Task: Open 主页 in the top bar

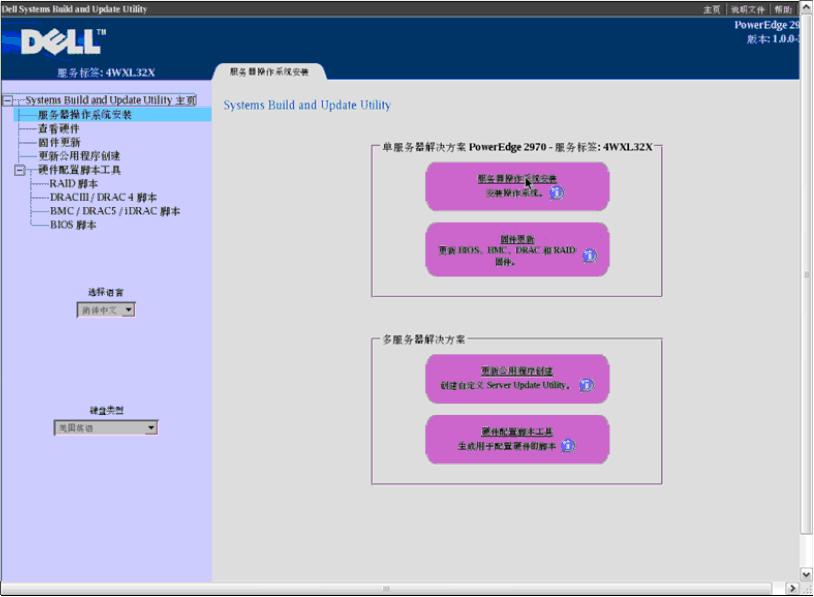Action: tap(711, 9)
